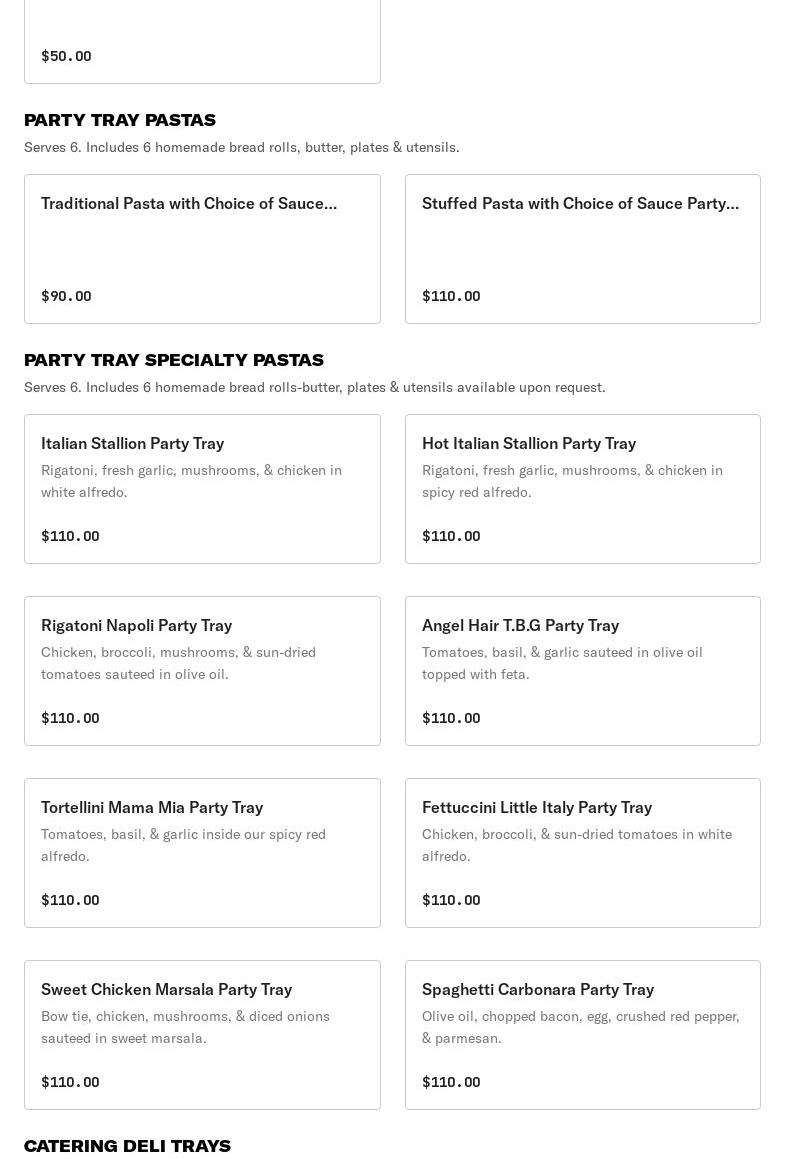Open Stuffed Pasta with Choice of Sauce item

click(x=582, y=248)
